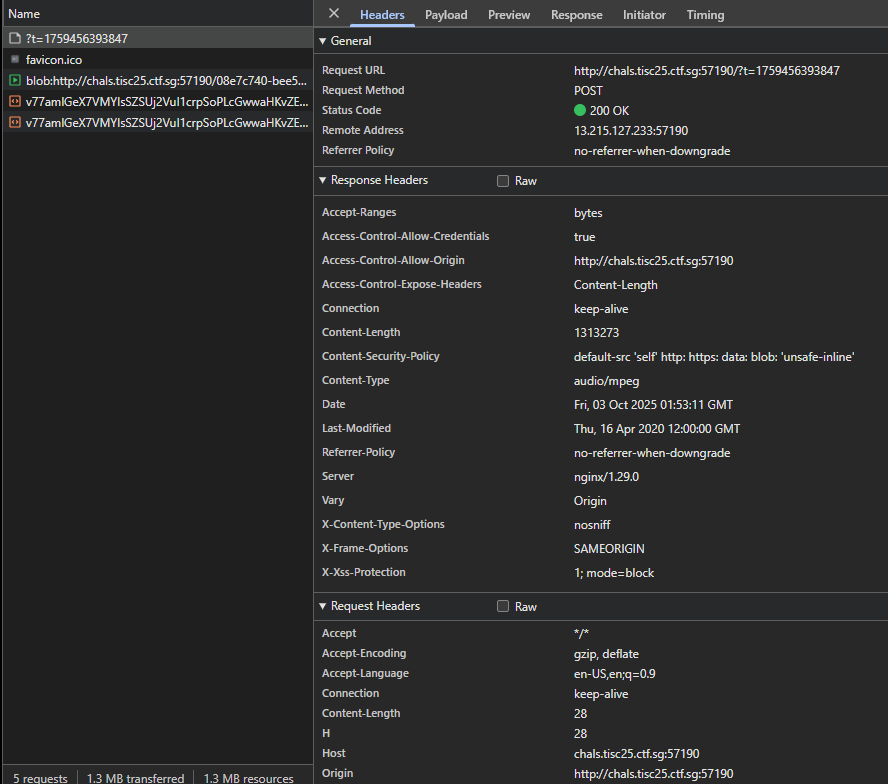
Task: Sort by the Name column header
Action: 24,14
